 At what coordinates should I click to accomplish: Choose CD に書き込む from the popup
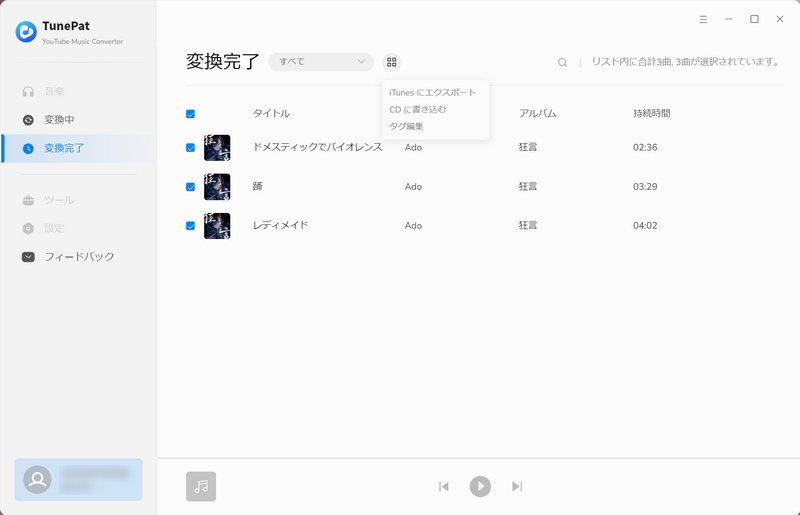(x=417, y=109)
